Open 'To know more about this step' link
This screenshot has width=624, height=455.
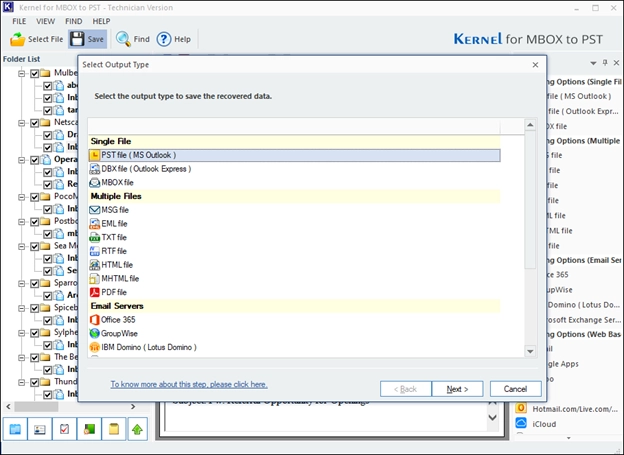[189, 384]
